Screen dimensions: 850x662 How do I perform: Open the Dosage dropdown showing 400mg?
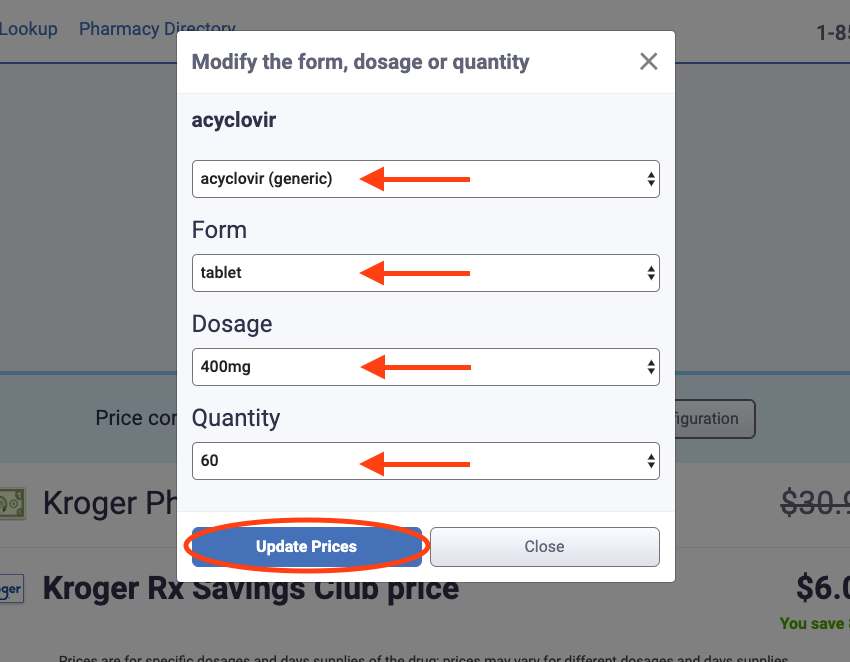[x=425, y=366]
